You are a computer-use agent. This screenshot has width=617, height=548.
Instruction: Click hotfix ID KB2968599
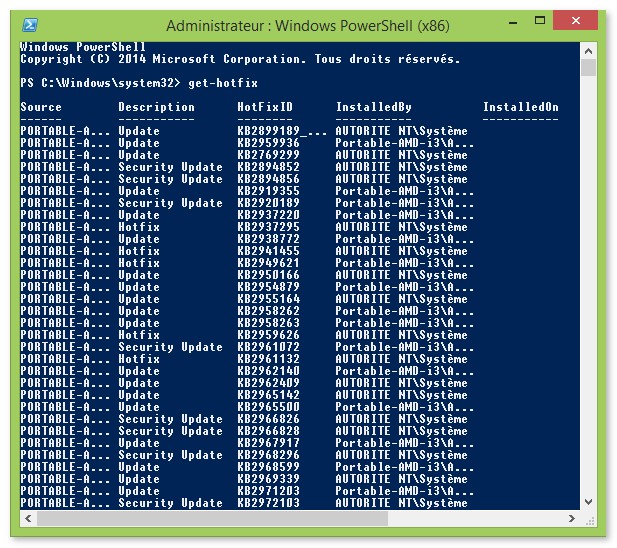268,467
